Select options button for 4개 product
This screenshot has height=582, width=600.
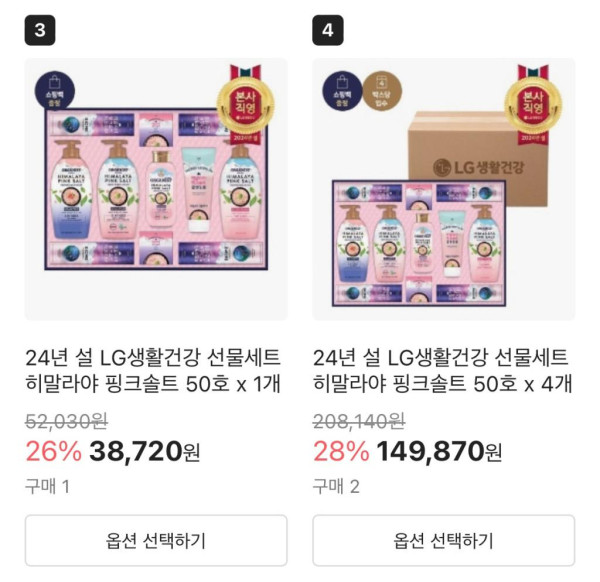click(x=443, y=540)
